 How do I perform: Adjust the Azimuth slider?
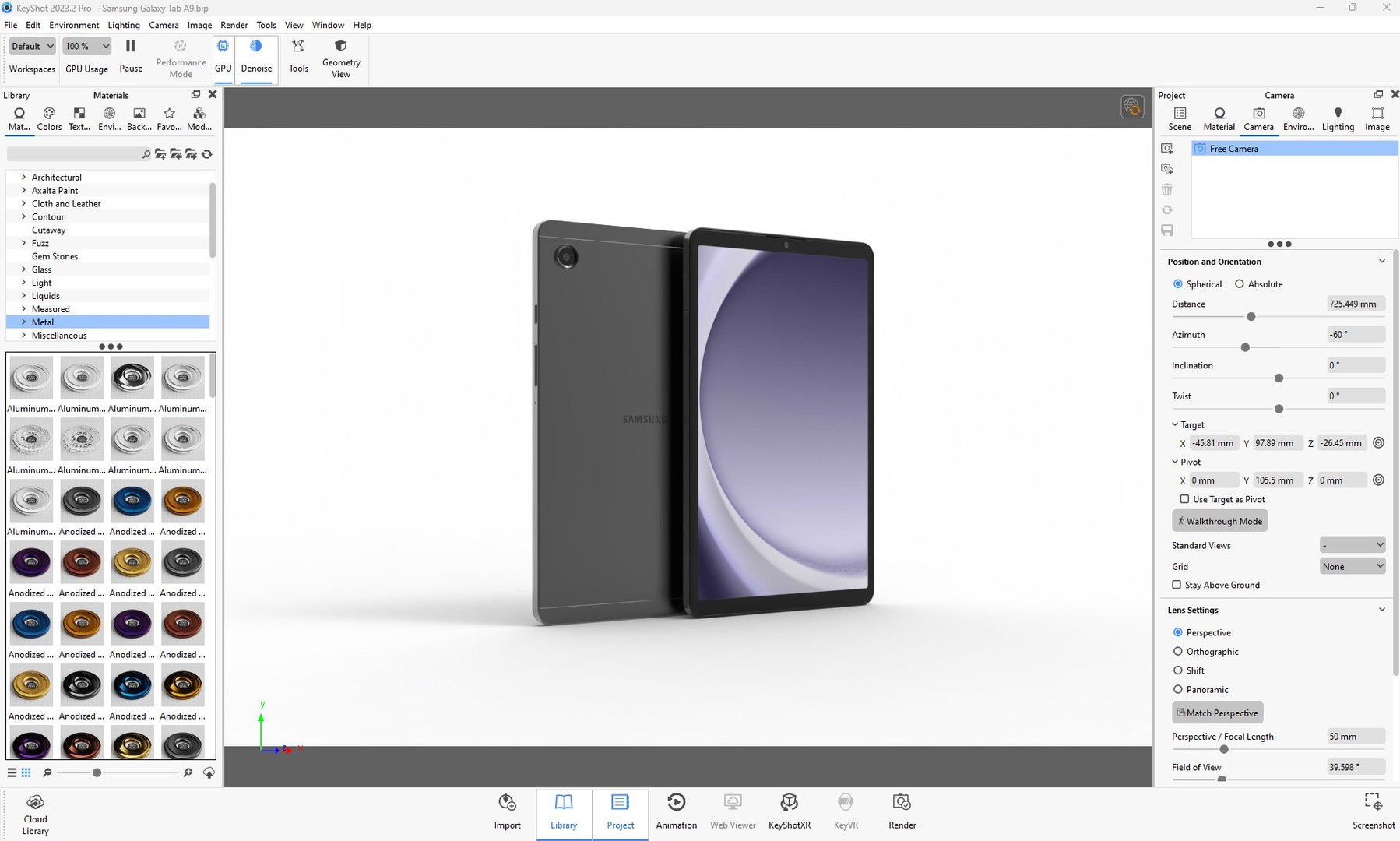tap(1245, 347)
